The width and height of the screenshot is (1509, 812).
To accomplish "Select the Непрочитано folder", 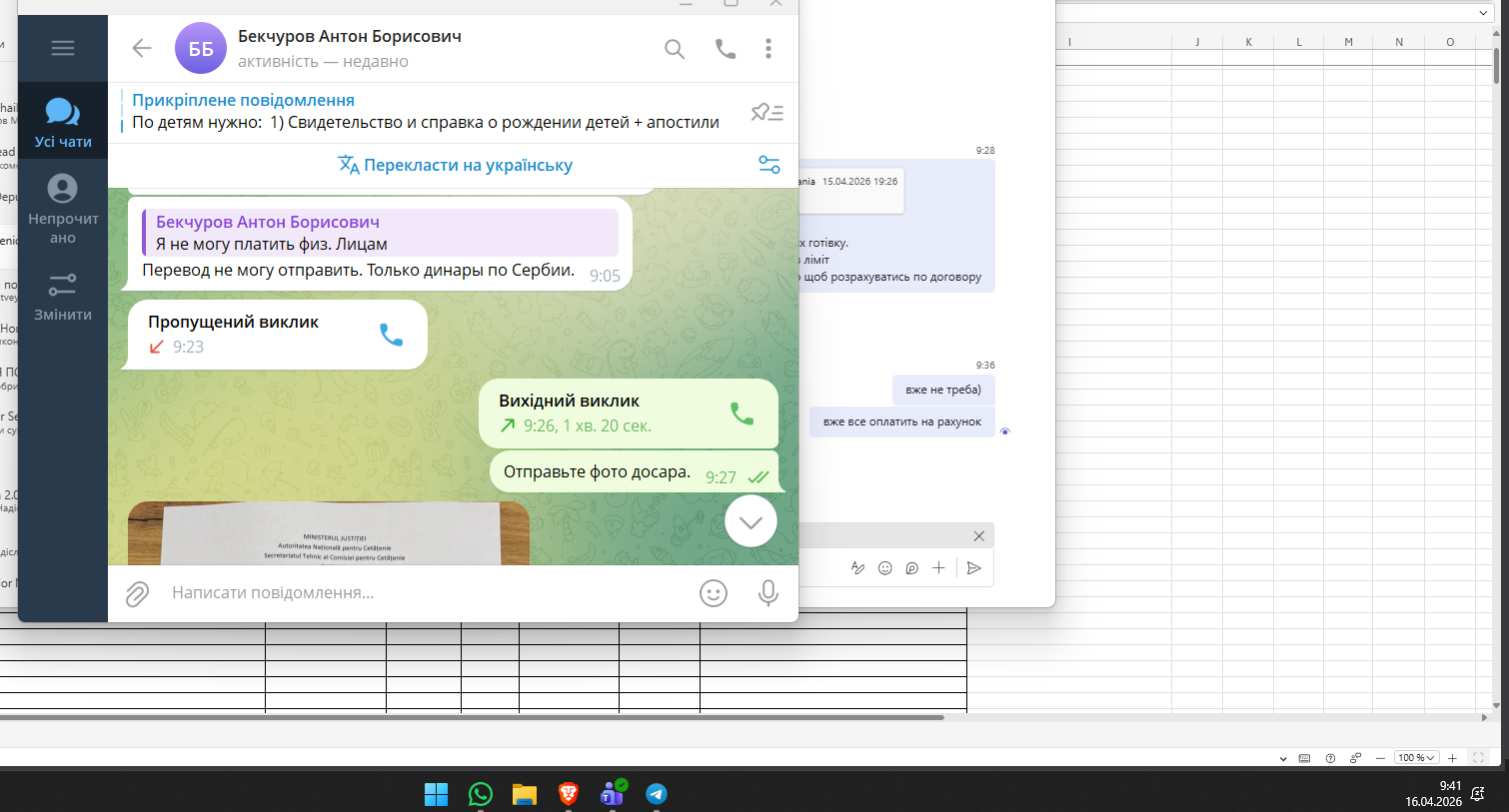I will pyautogui.click(x=63, y=209).
